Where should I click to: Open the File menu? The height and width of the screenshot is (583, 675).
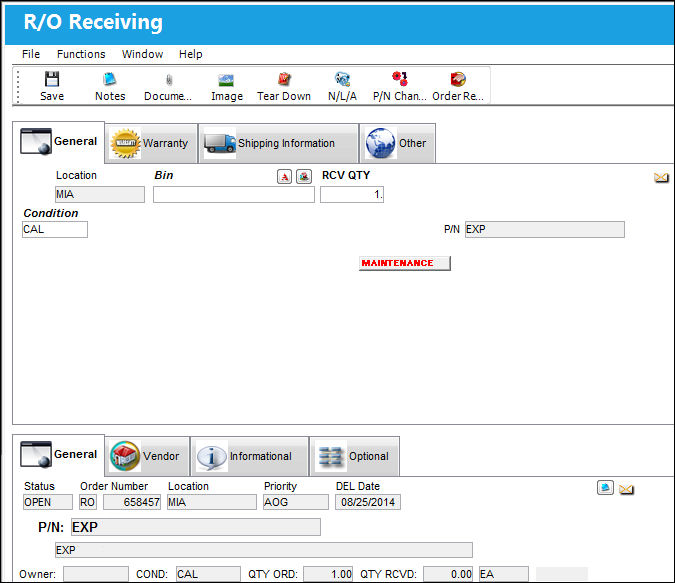31,54
